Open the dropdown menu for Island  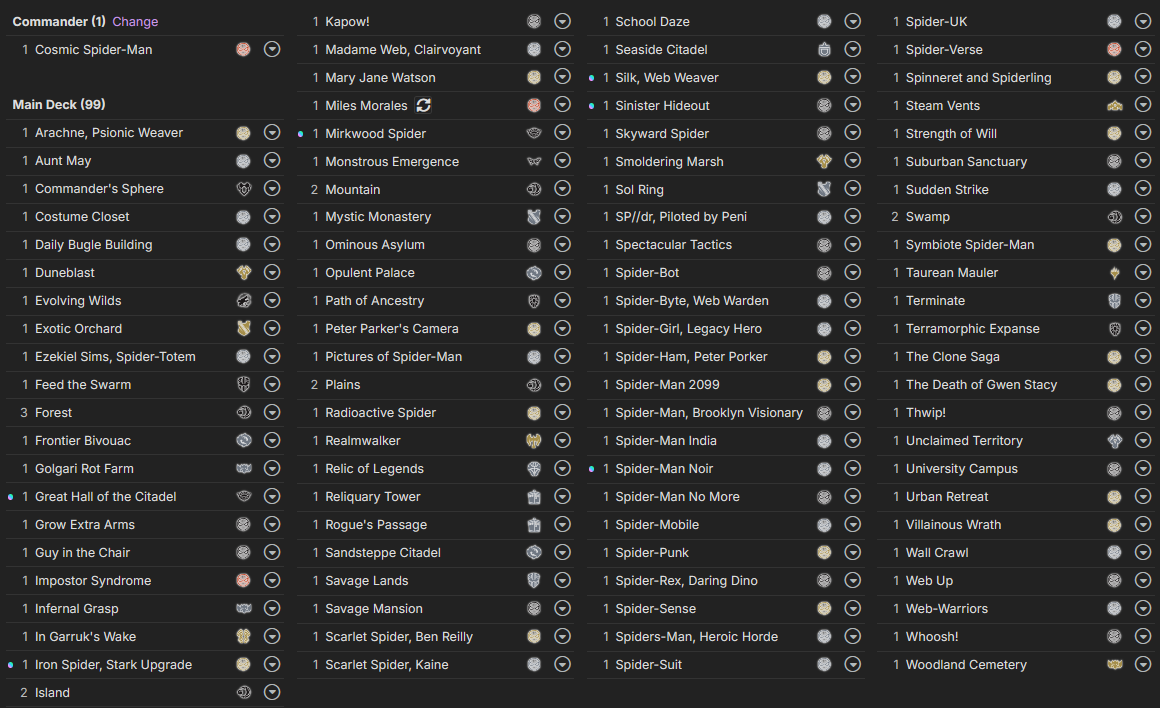pyautogui.click(x=272, y=692)
